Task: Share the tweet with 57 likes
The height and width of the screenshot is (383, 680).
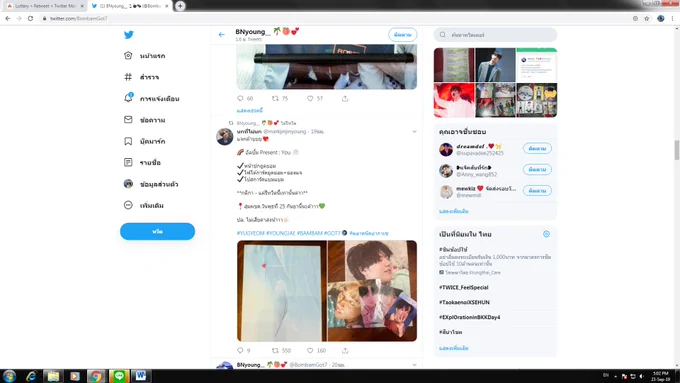Action: 345,98
